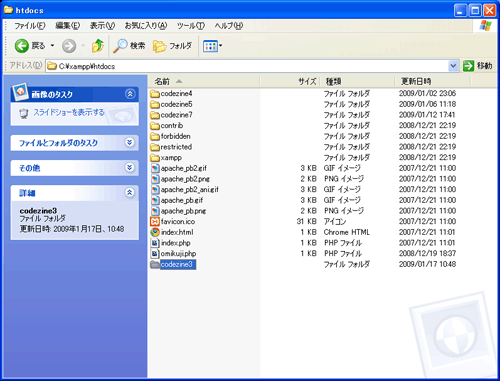The height and width of the screenshot is (381, 500).
Task: Sort by the サイズ column header
Action: point(290,81)
